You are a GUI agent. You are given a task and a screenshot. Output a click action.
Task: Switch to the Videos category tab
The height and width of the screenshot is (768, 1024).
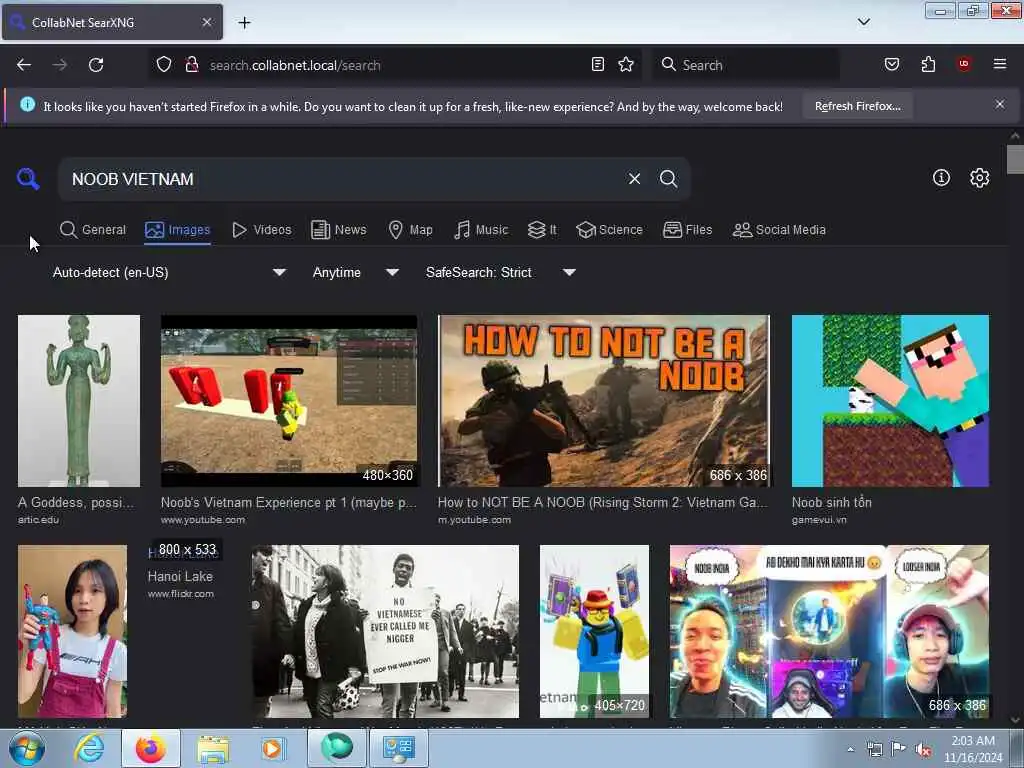click(261, 230)
